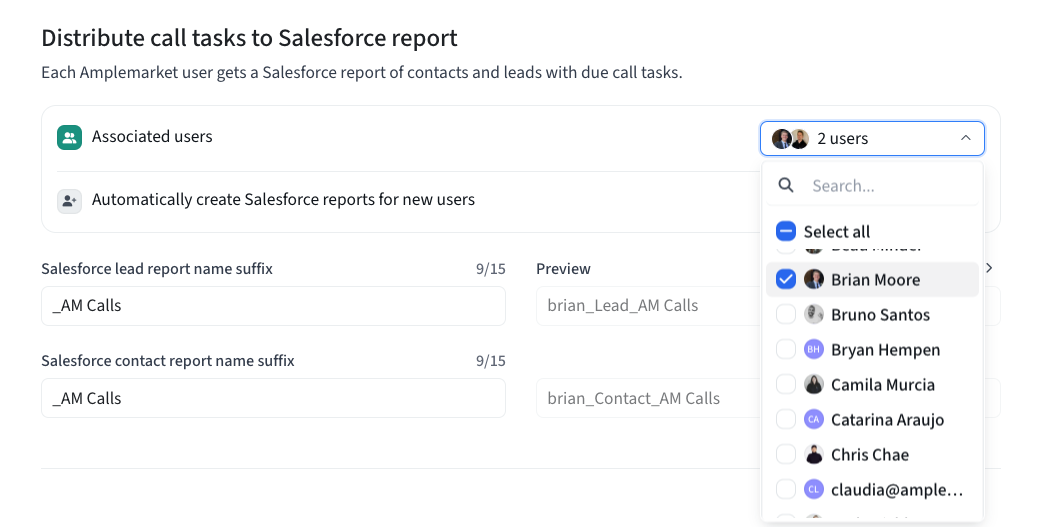The width and height of the screenshot is (1040, 527).
Task: Click Brian Moore's avatar picture
Action: 814,280
